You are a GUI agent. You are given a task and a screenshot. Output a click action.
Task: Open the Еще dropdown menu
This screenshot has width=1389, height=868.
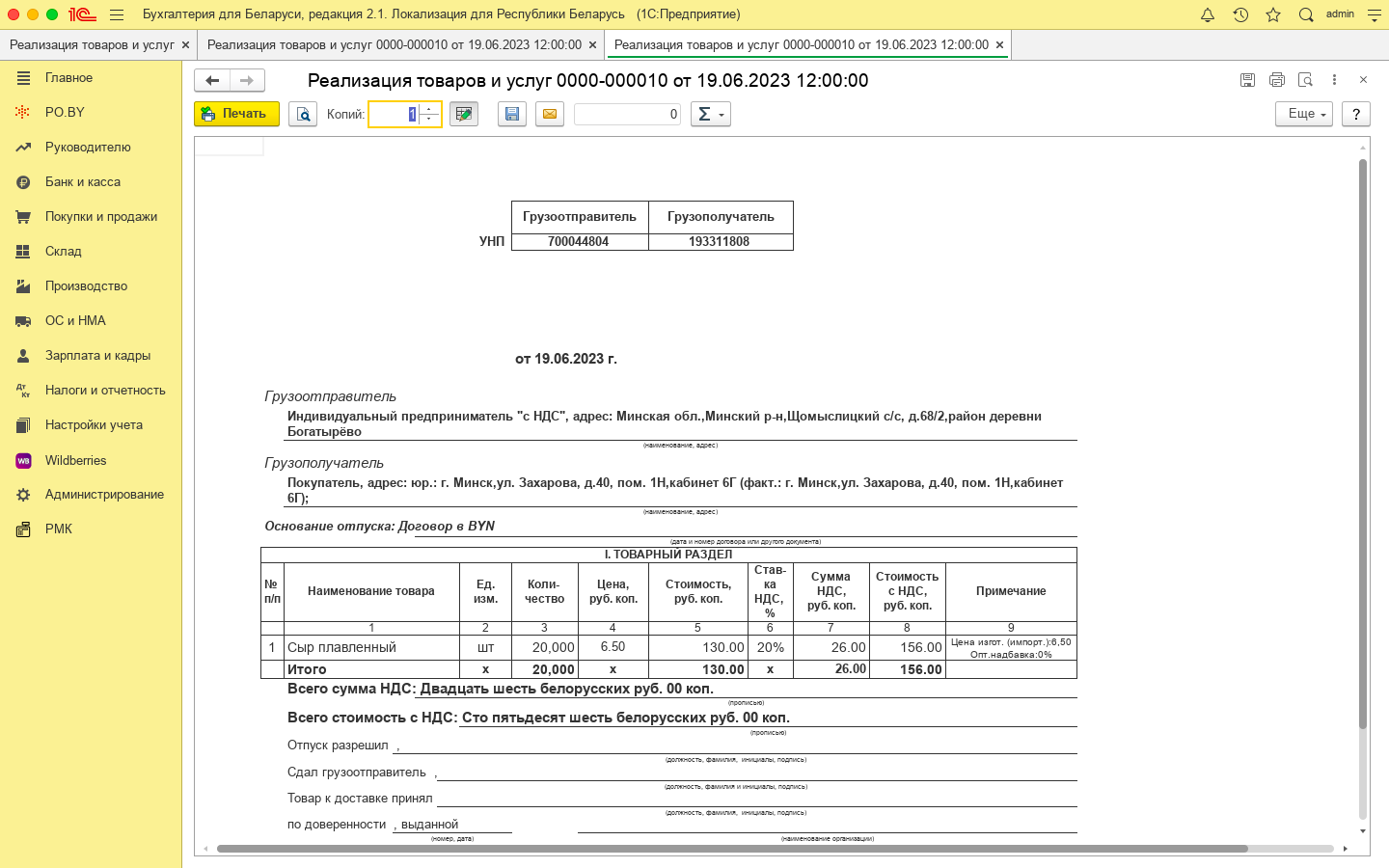(1304, 114)
